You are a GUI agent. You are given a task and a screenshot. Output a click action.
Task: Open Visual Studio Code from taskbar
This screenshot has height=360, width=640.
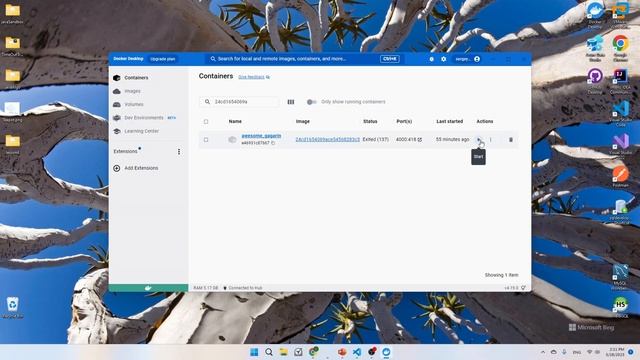(357, 352)
